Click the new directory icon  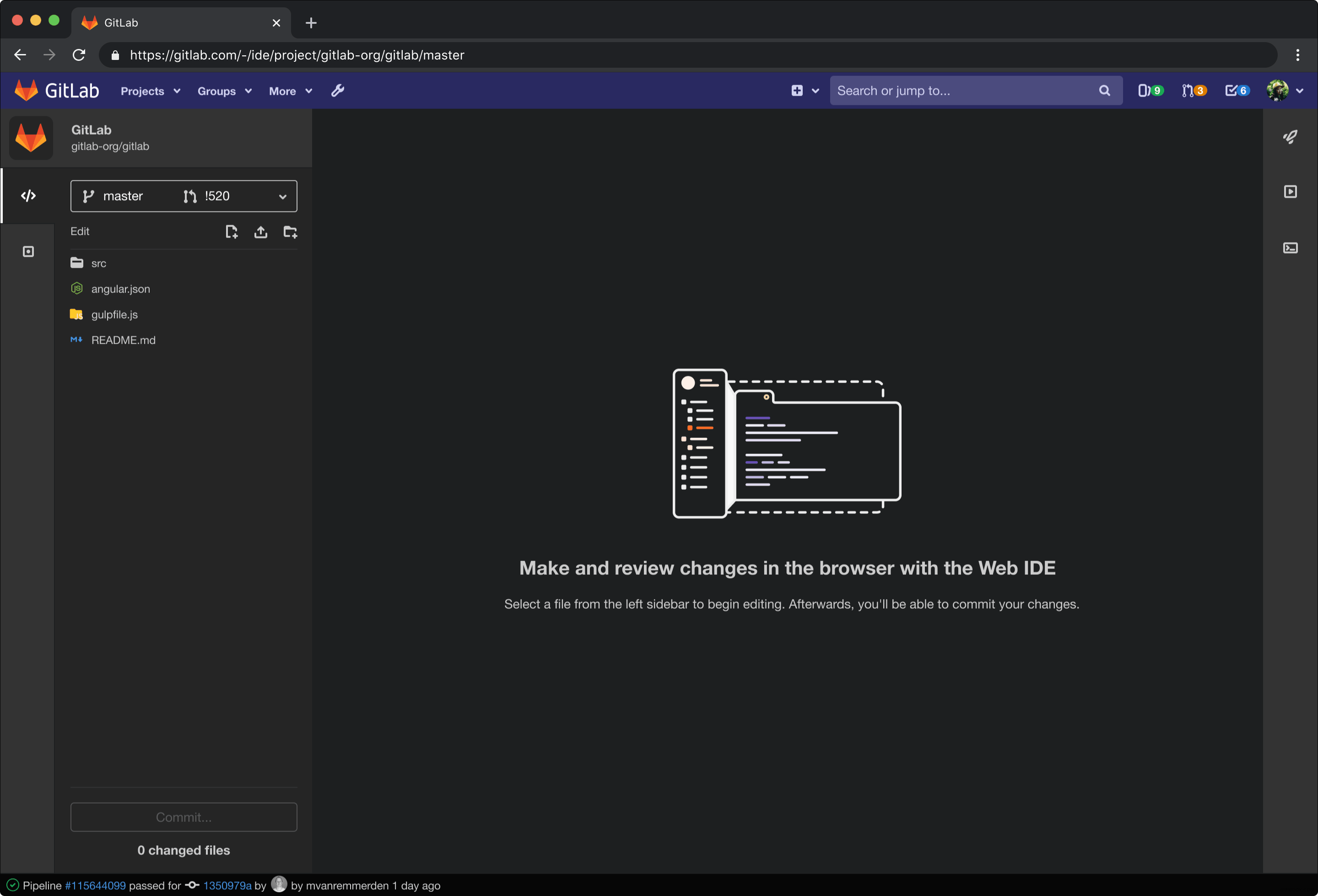click(290, 232)
